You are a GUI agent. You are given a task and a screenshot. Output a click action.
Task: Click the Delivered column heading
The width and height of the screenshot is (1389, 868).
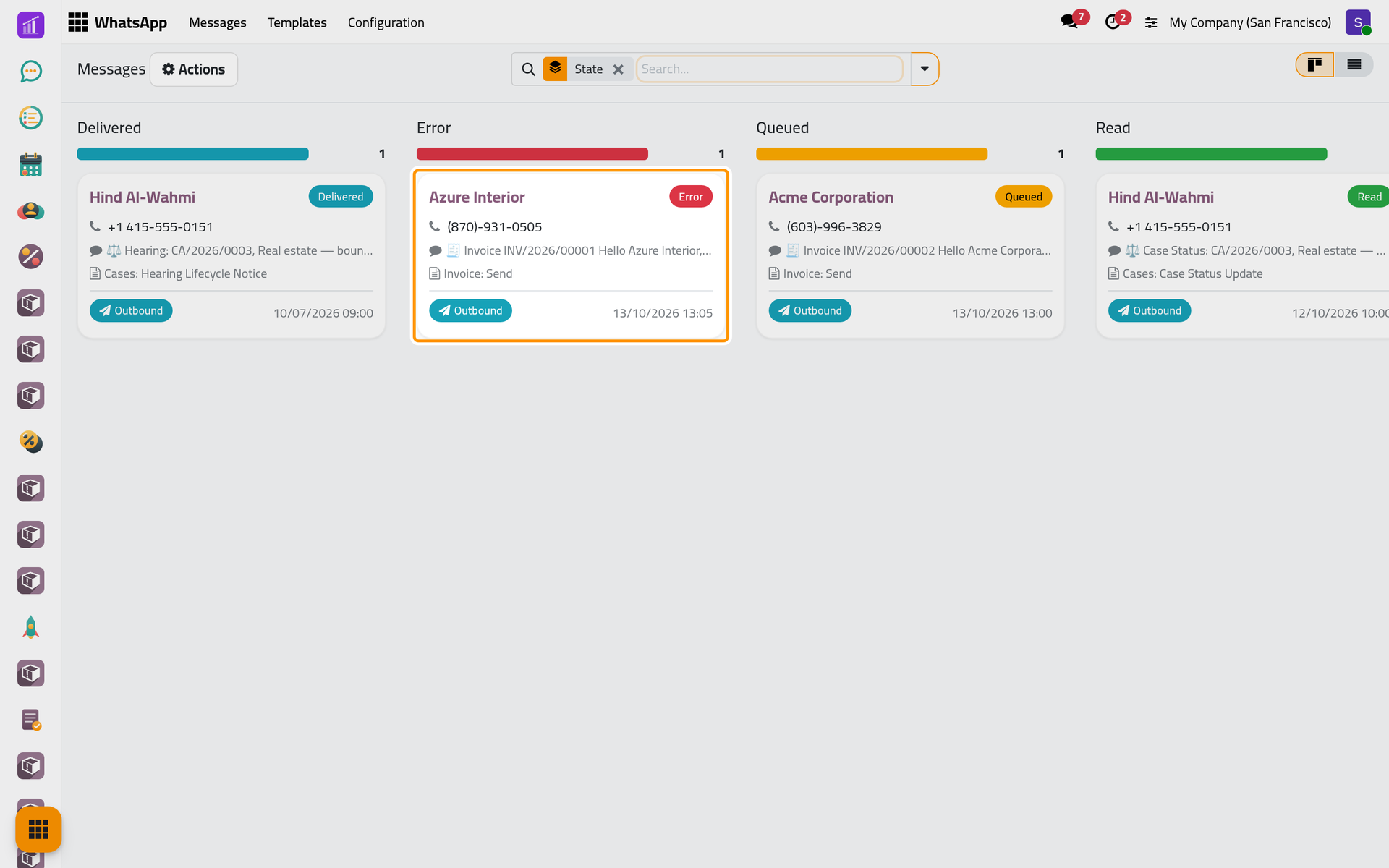coord(109,128)
